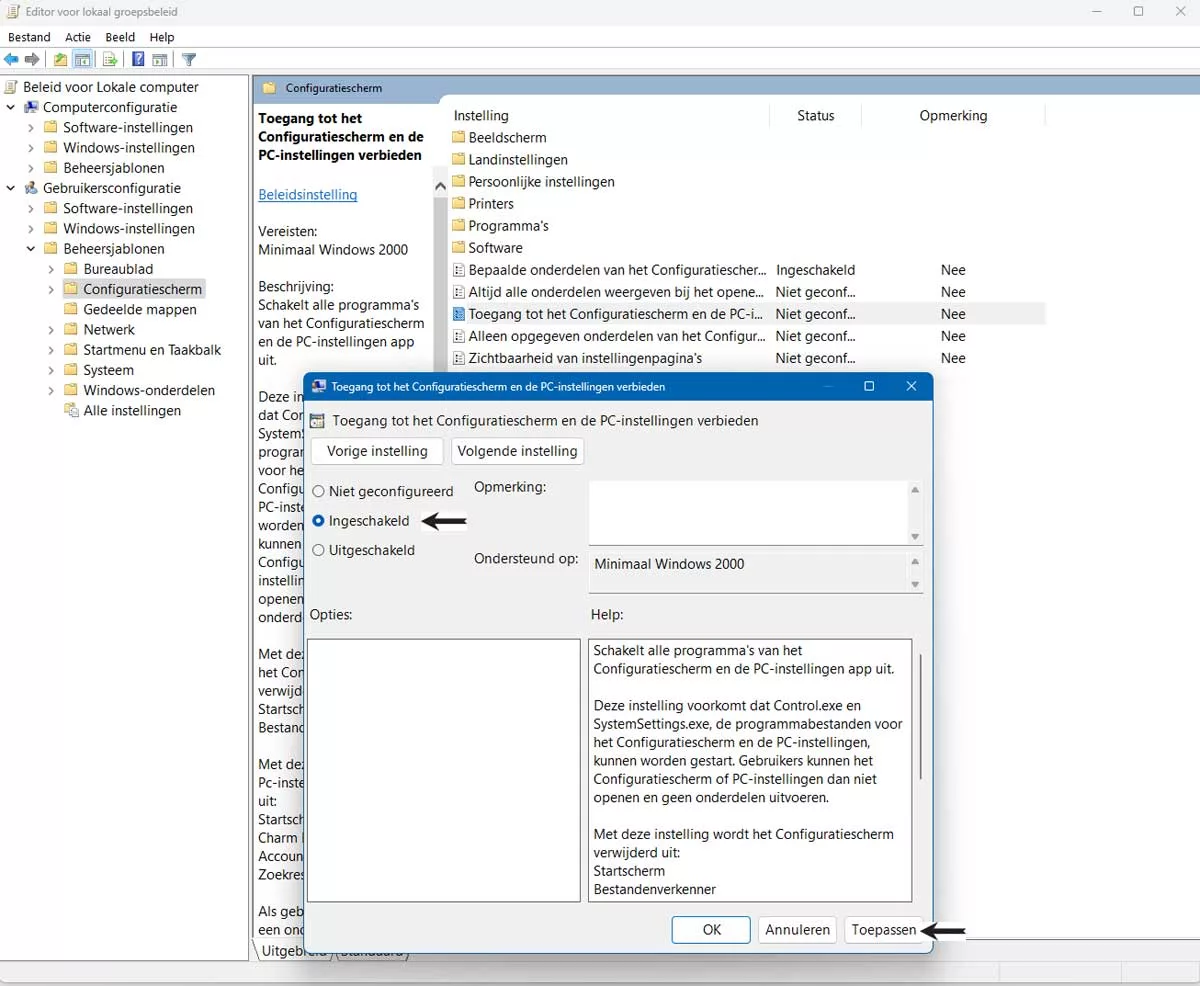The image size is (1200, 986).
Task: Click the grey Forward arrow in the toolbar
Action: pyautogui.click(x=32, y=60)
